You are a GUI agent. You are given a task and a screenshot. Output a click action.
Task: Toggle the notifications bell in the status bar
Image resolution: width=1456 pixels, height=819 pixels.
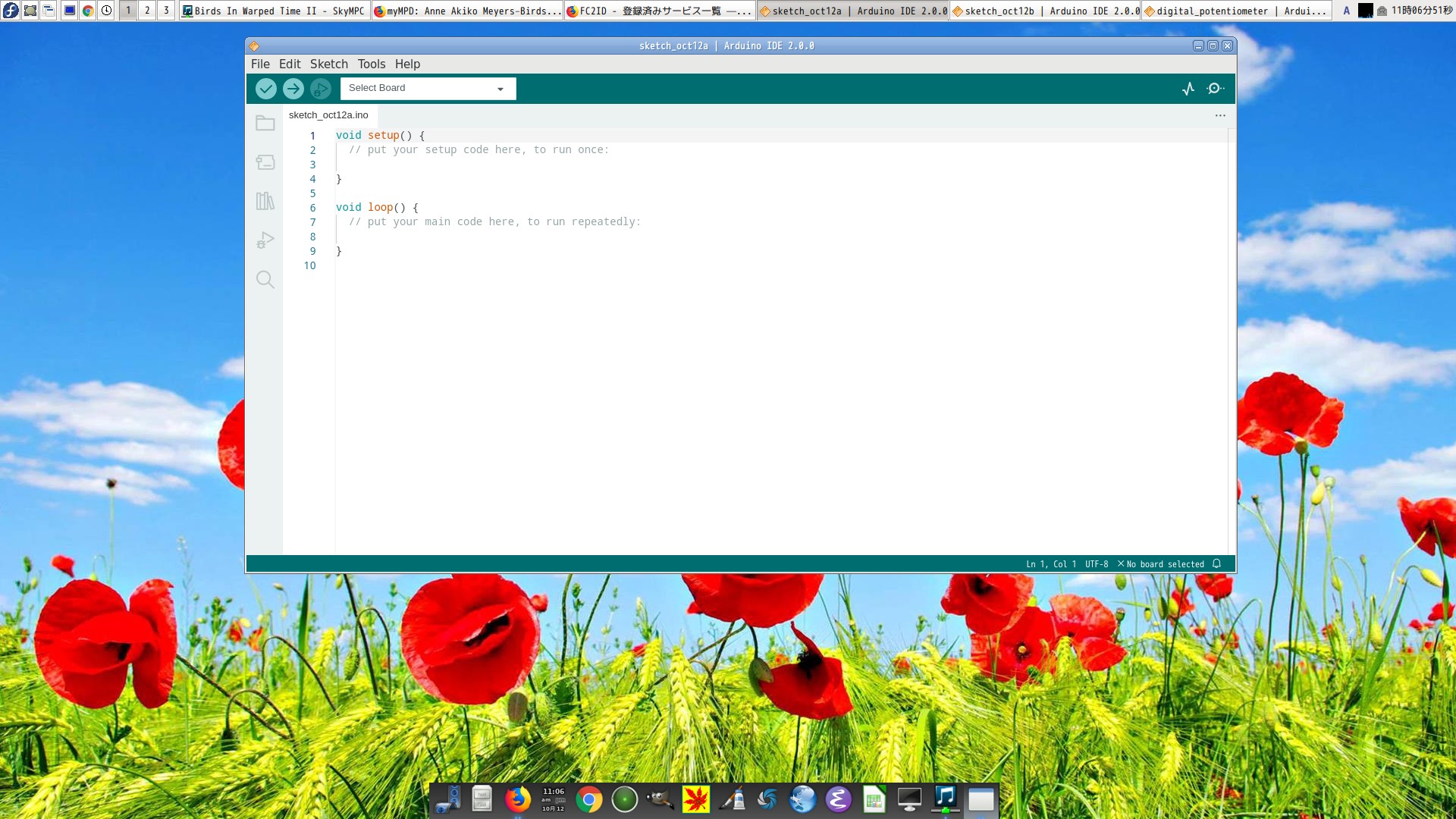[1216, 564]
